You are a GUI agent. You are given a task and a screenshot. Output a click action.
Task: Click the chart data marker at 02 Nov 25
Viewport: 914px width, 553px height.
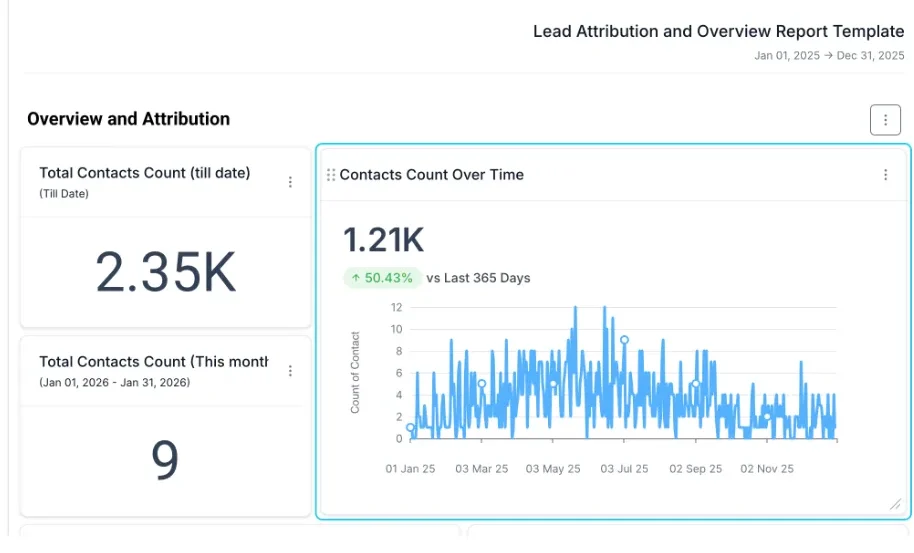click(767, 416)
